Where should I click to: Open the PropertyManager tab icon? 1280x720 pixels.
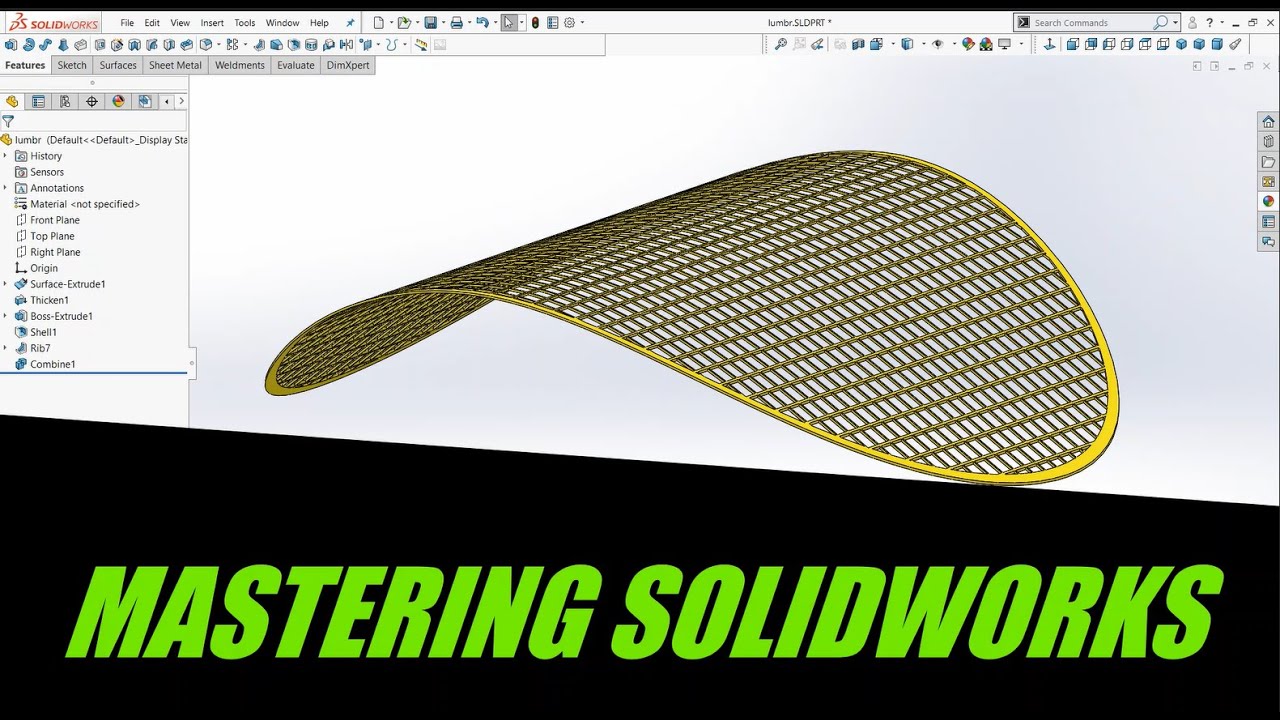click(x=38, y=101)
